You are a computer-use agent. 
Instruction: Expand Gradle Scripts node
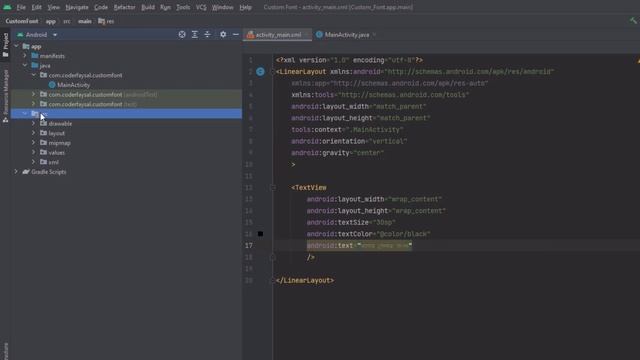pos(16,172)
